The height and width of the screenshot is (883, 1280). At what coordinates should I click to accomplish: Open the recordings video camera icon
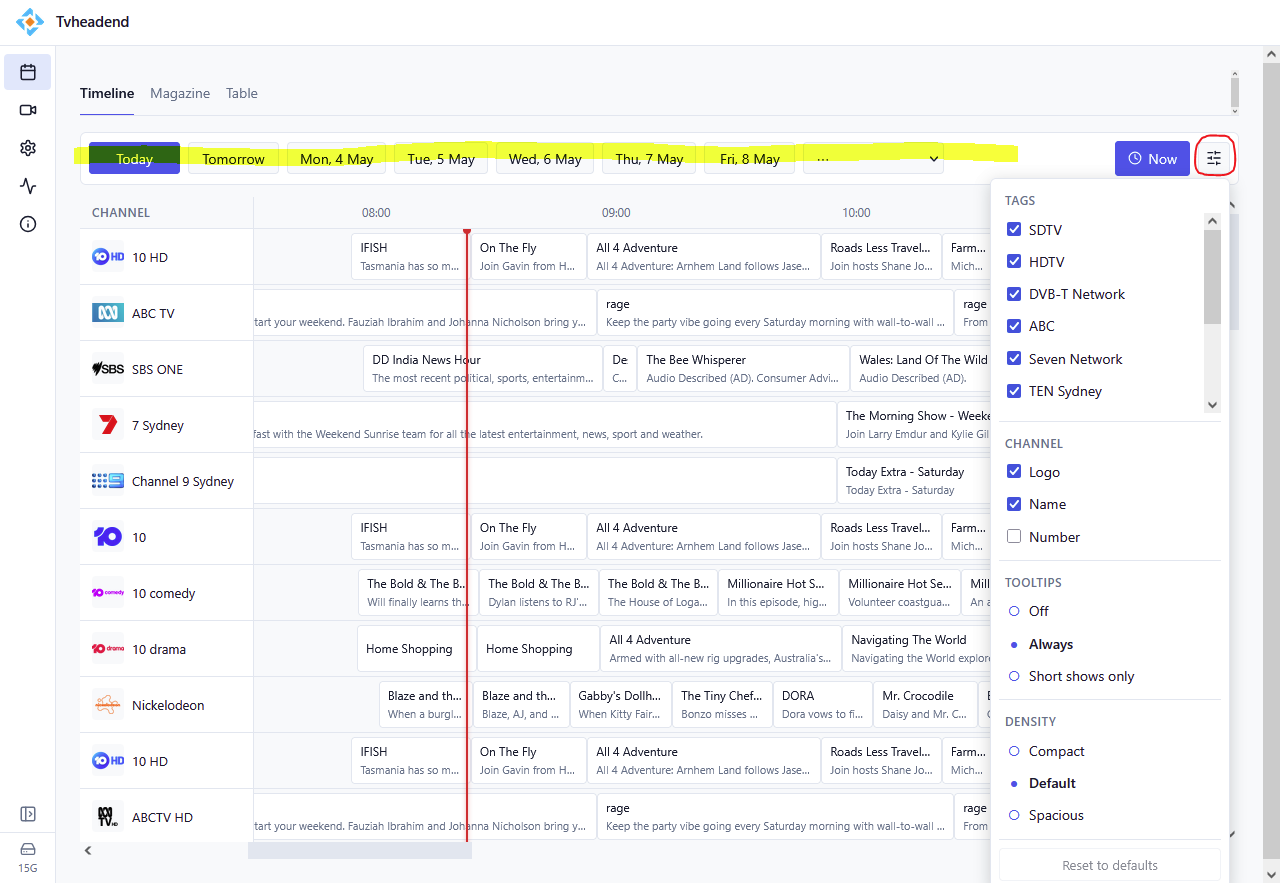28,110
